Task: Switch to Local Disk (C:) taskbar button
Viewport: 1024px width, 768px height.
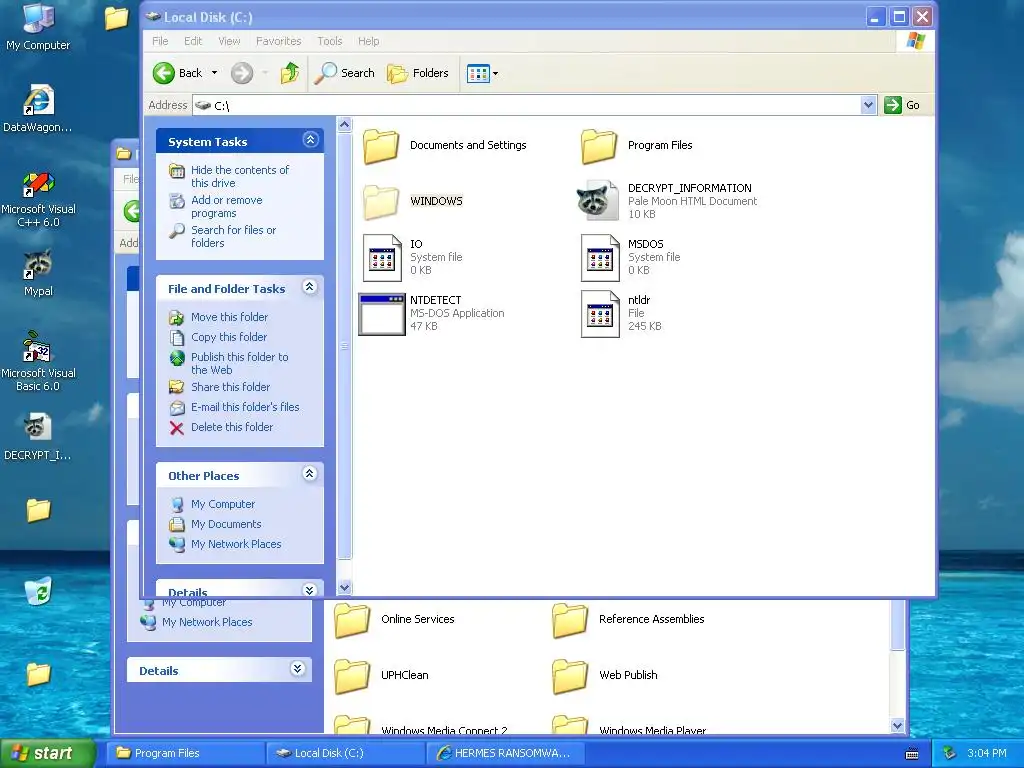Action: click(345, 753)
